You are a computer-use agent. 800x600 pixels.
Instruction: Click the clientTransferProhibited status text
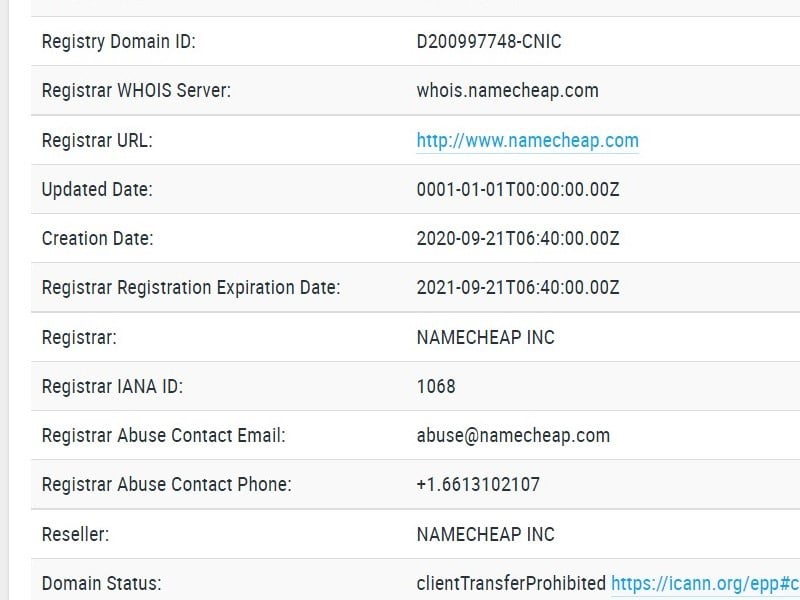(x=511, y=584)
